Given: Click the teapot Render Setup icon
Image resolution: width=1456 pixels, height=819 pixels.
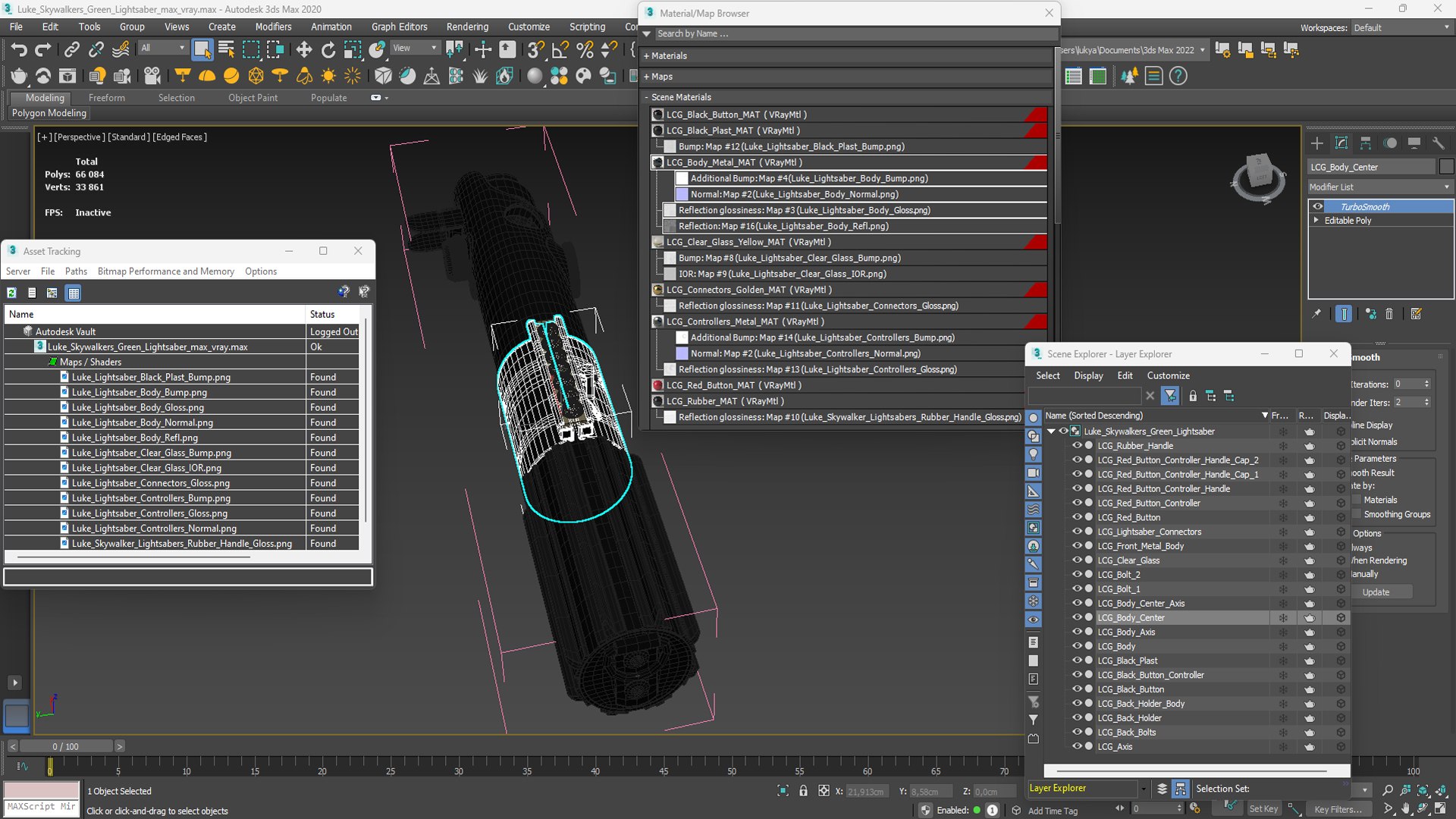Looking at the screenshot, I should tap(19, 76).
